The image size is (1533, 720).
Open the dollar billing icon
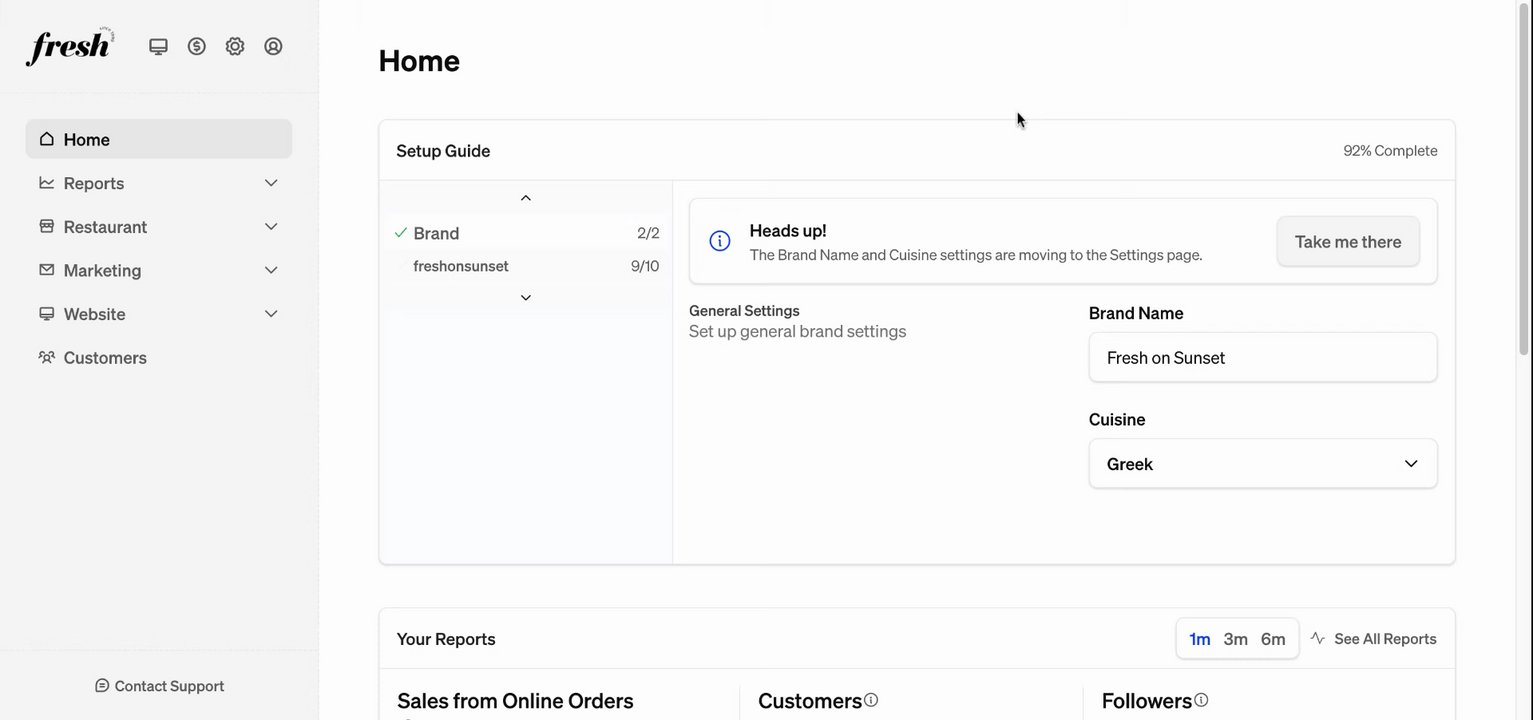(x=197, y=46)
